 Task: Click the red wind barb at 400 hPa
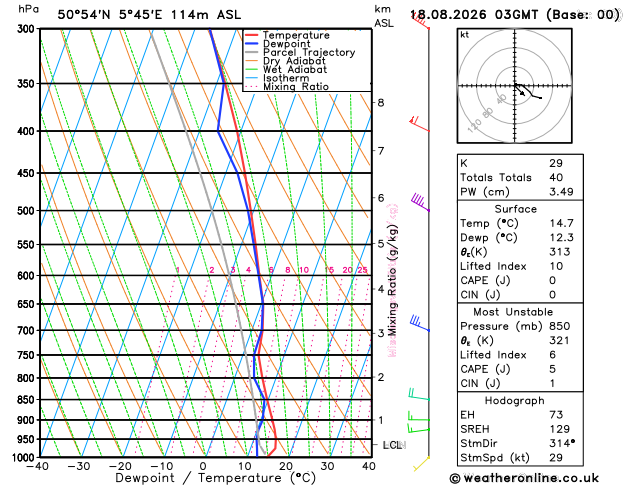[419, 124]
